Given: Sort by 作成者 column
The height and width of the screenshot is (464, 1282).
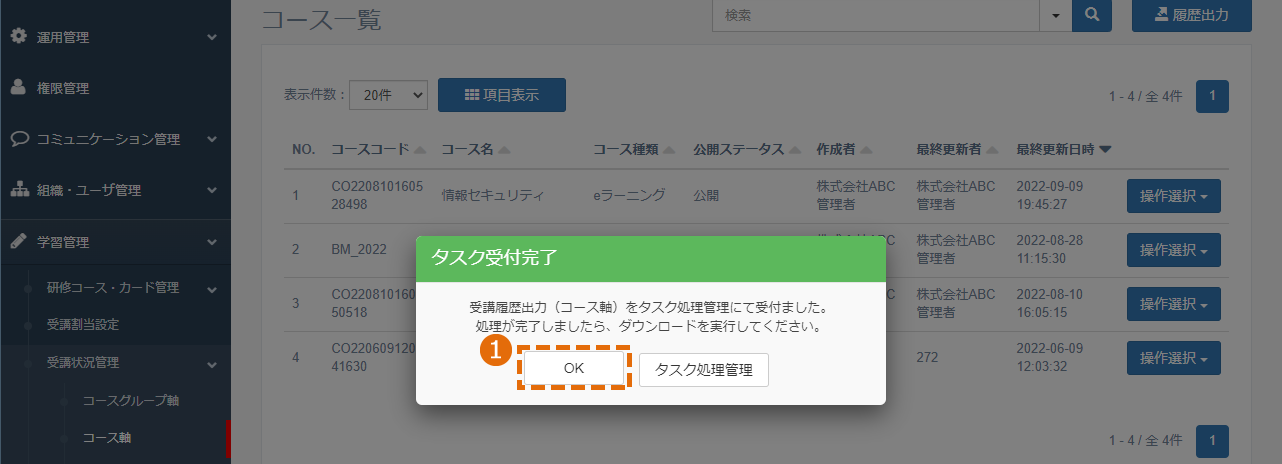Looking at the screenshot, I should tap(844, 149).
